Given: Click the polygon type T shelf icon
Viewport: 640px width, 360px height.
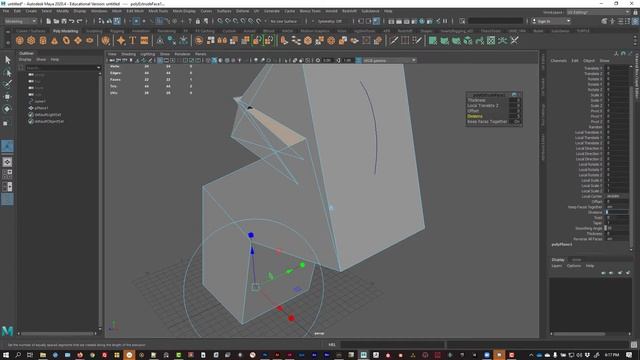Looking at the screenshot, I should point(133,40).
